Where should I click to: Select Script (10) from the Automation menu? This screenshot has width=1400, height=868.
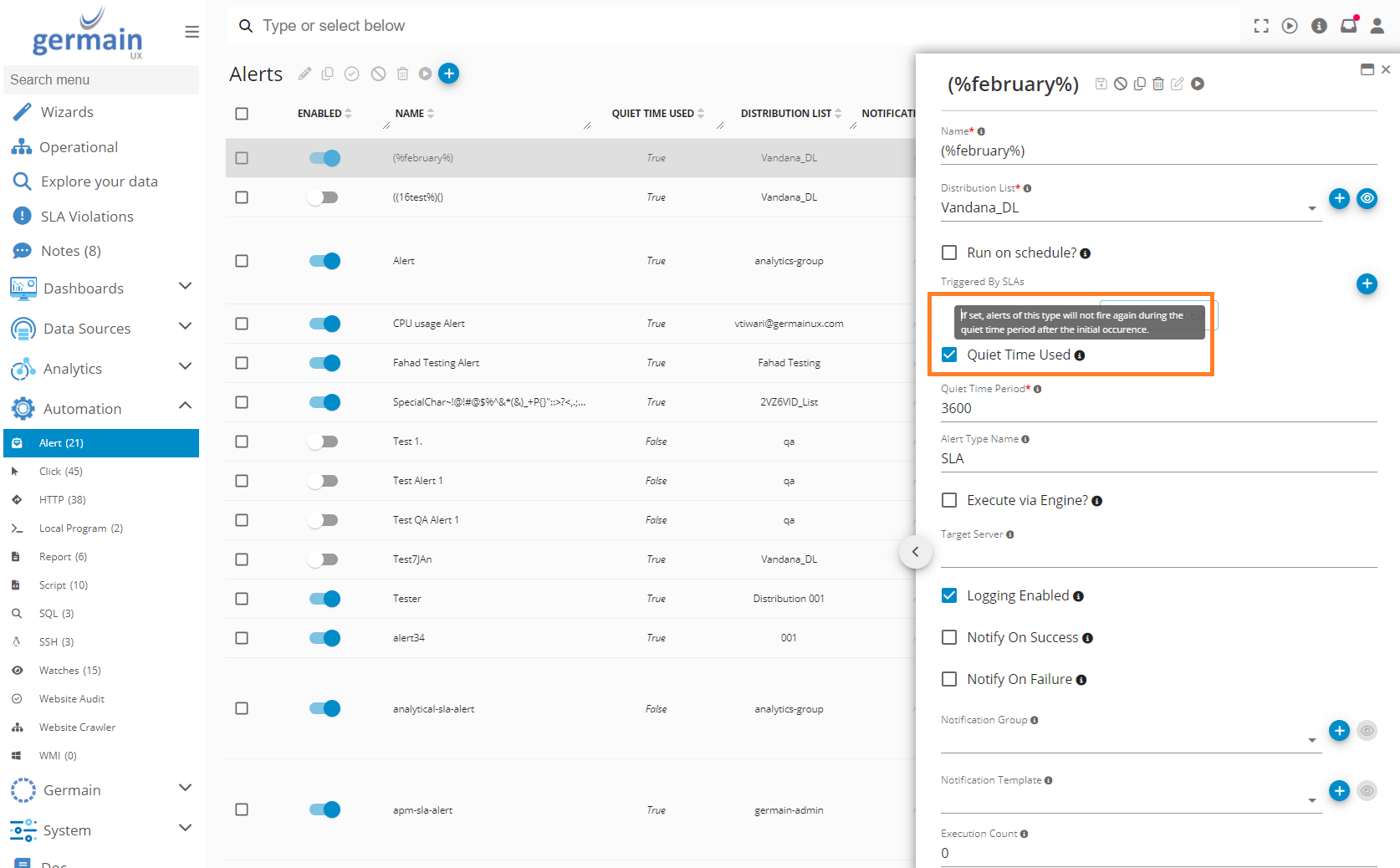click(x=63, y=585)
